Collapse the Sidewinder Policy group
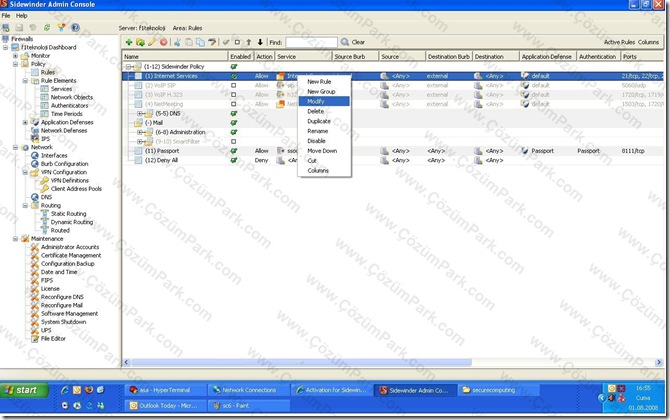 [x=128, y=67]
